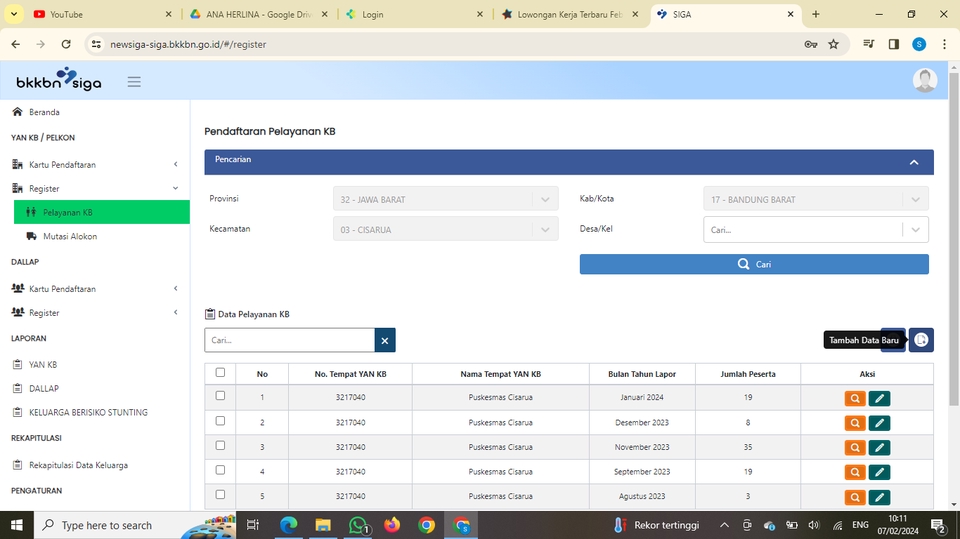Open Chrome profile S avatar

pos(919,44)
